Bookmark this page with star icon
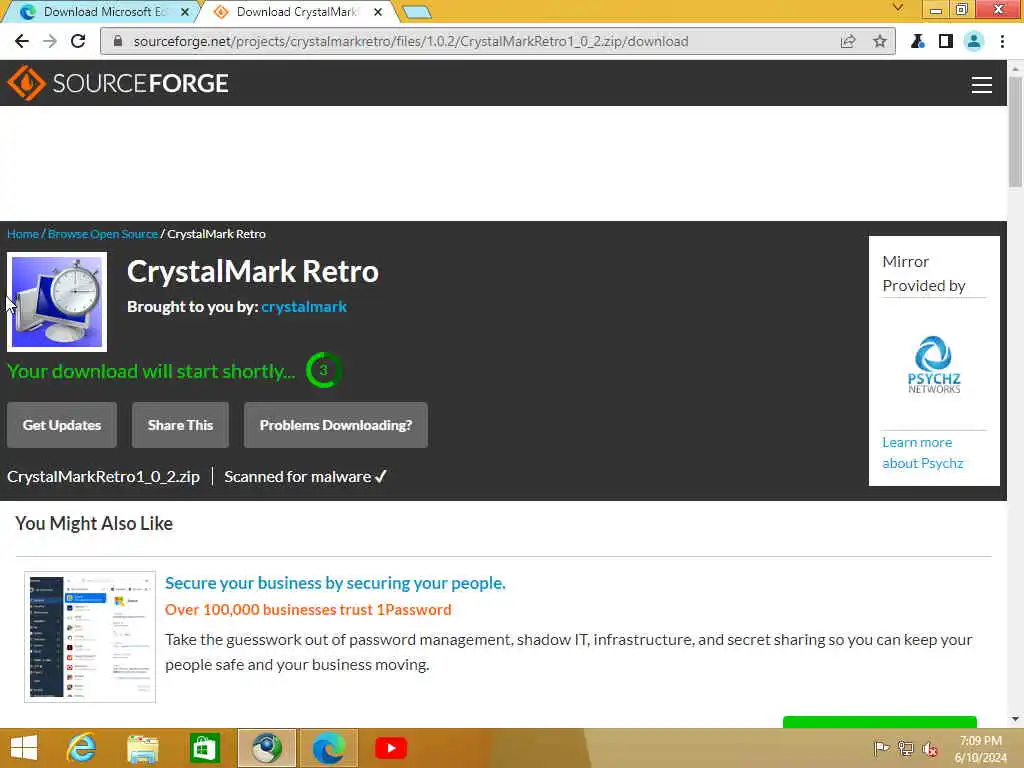 pos(880,41)
